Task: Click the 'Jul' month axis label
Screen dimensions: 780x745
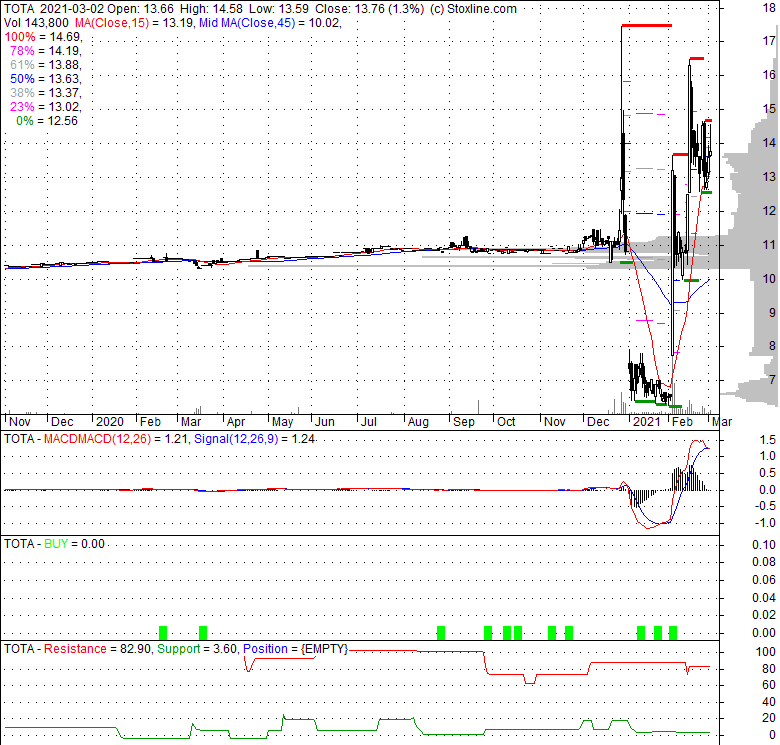Action: click(369, 422)
